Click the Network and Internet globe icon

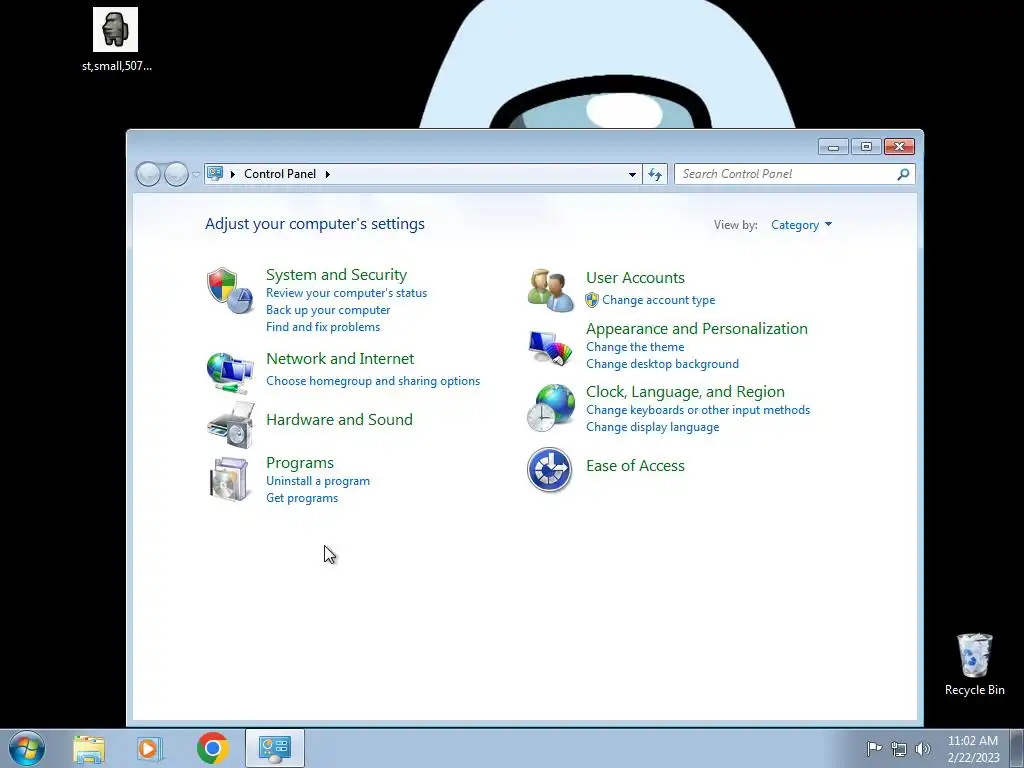tap(230, 372)
